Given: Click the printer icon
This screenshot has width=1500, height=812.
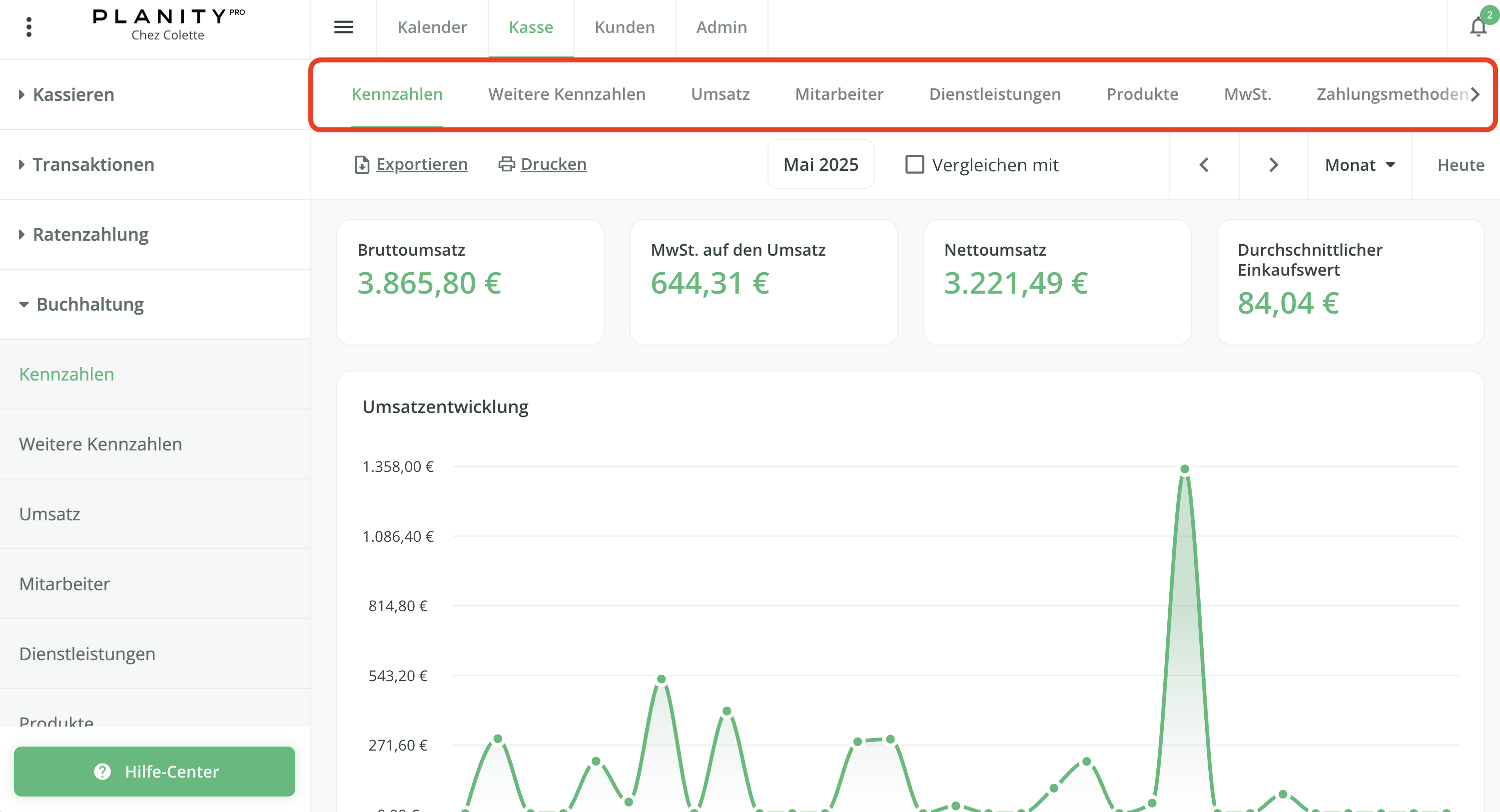Looking at the screenshot, I should pyautogui.click(x=507, y=164).
